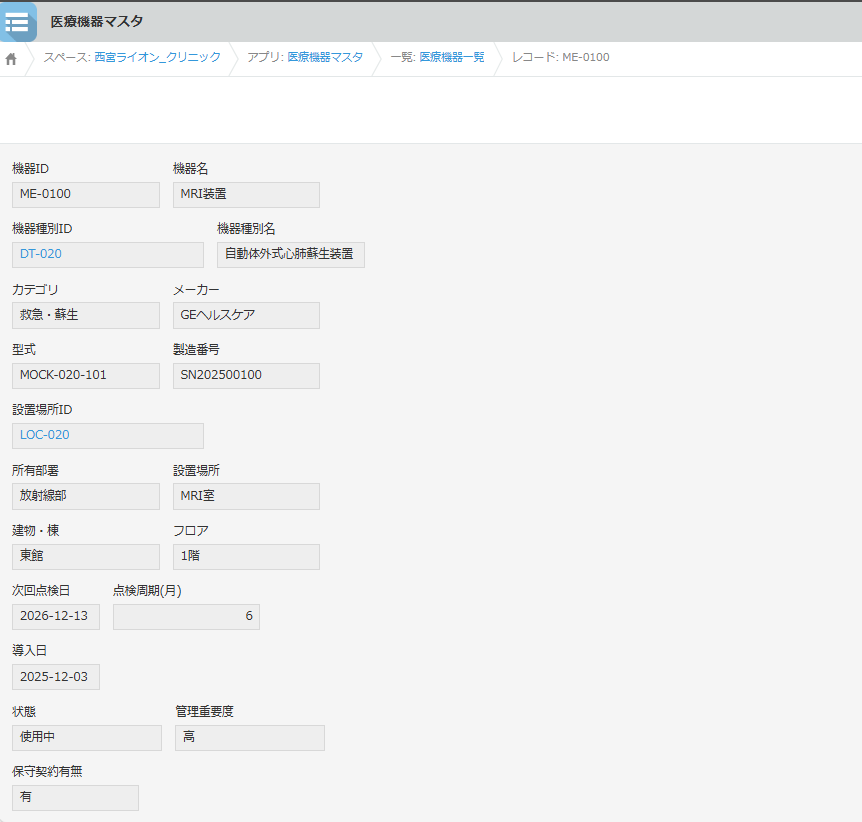Click the 製造番号 field label
The height and width of the screenshot is (822, 862).
(196, 350)
